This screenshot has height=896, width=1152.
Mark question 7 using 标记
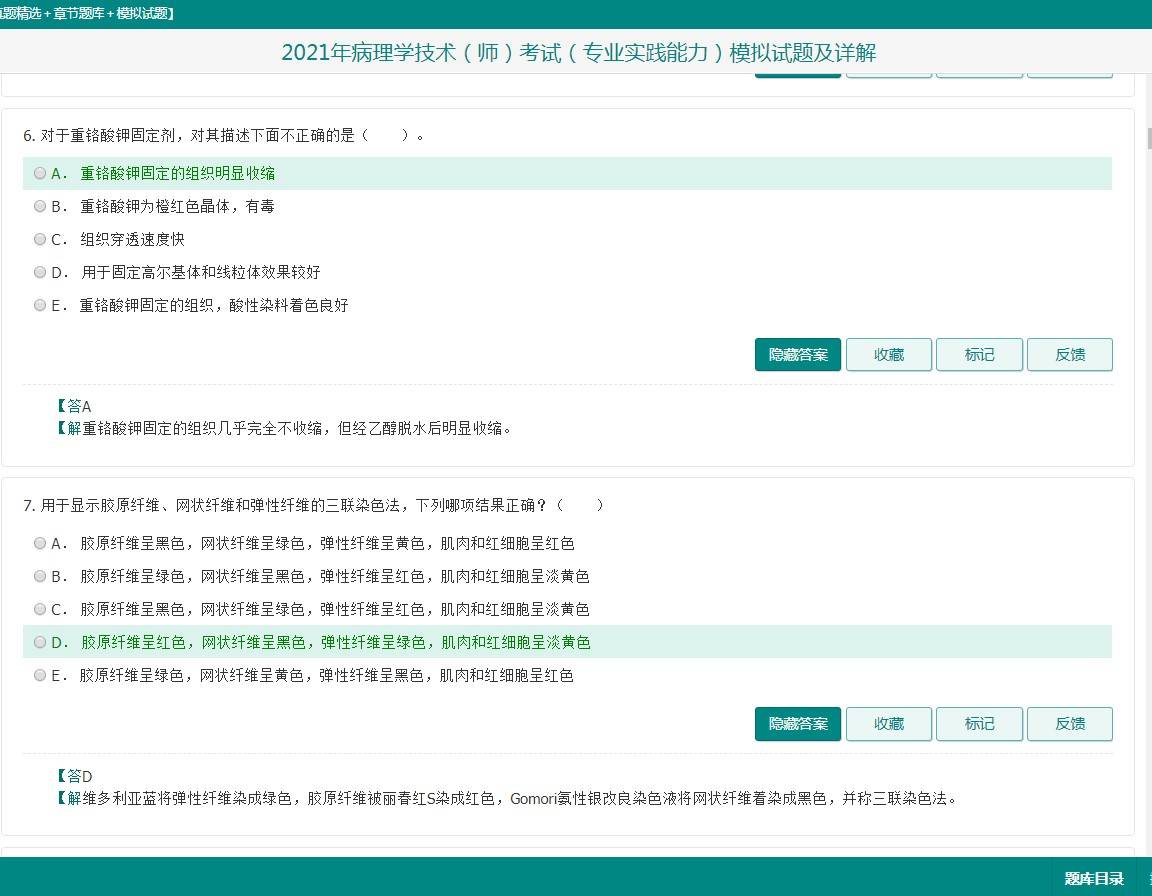click(x=979, y=724)
